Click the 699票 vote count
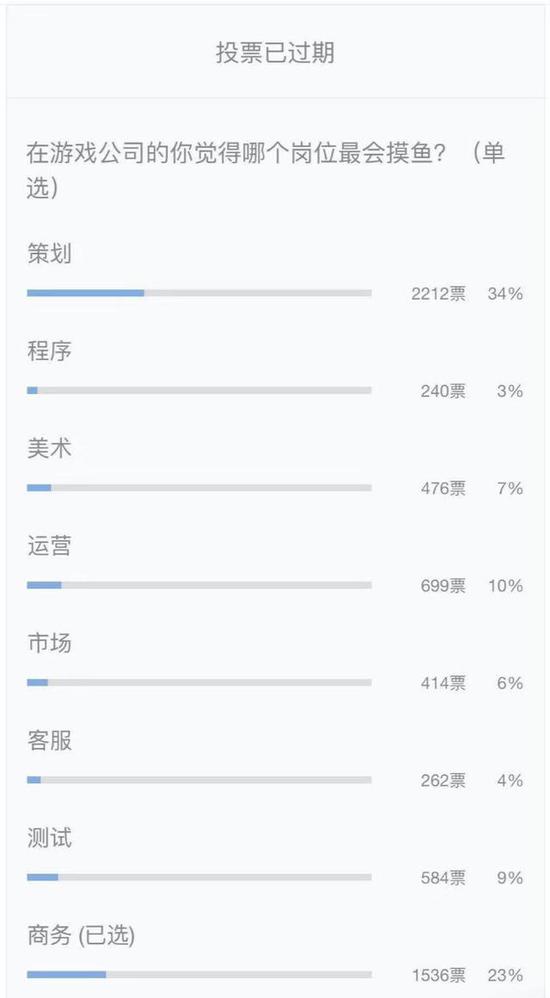Image resolution: width=550 pixels, height=998 pixels. [443, 586]
